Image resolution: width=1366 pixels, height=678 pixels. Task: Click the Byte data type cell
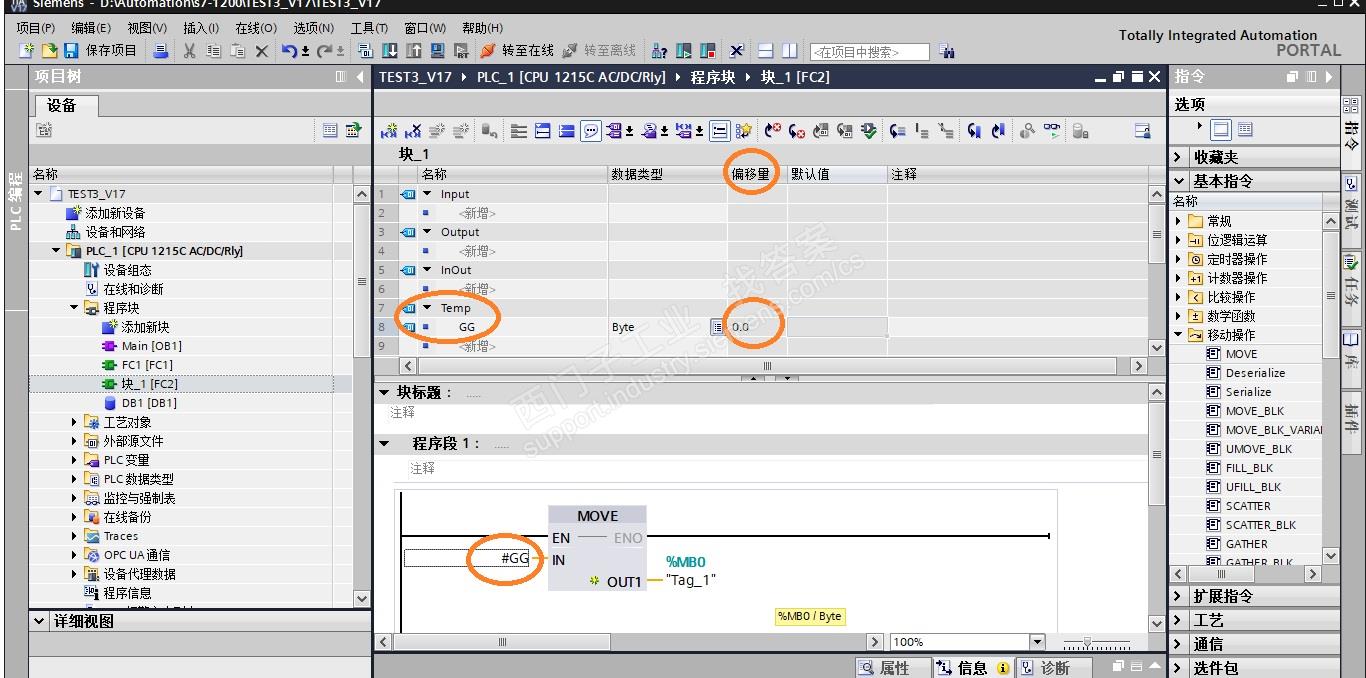660,327
